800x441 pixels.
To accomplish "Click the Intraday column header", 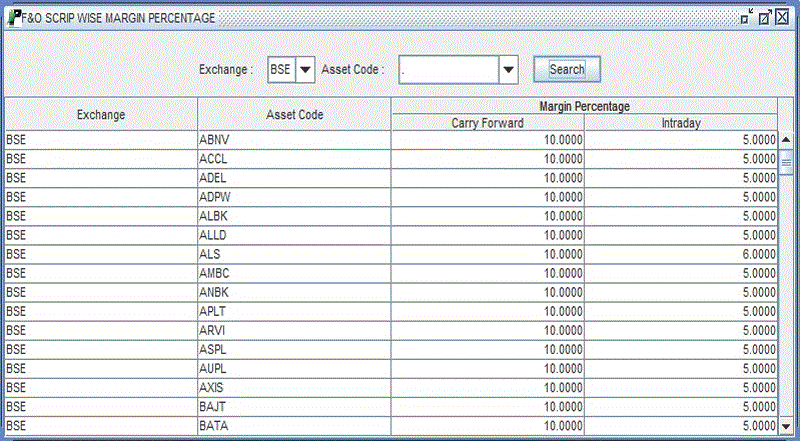I will pyautogui.click(x=680, y=123).
